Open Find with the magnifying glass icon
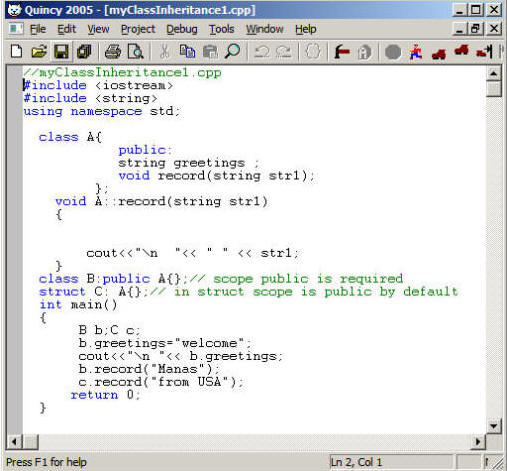Viewport: 507px width, 471px height. (232, 52)
